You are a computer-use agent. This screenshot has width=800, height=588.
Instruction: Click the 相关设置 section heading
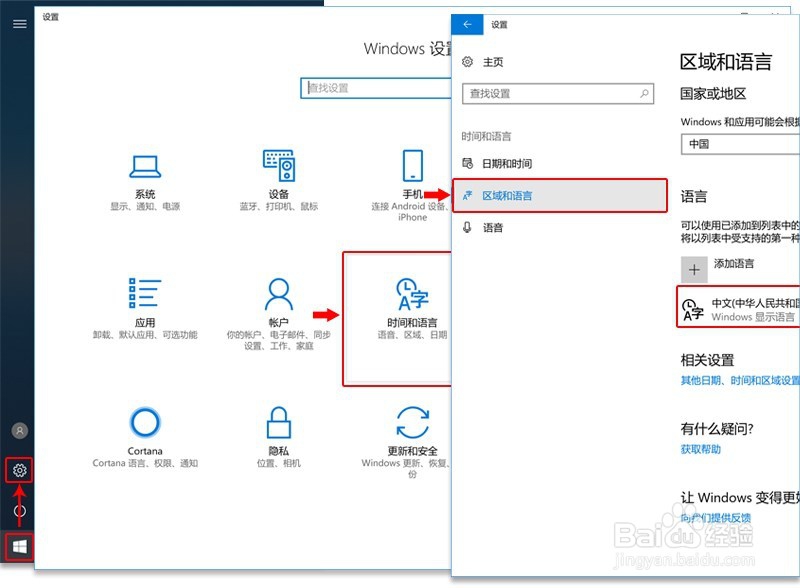(x=707, y=360)
